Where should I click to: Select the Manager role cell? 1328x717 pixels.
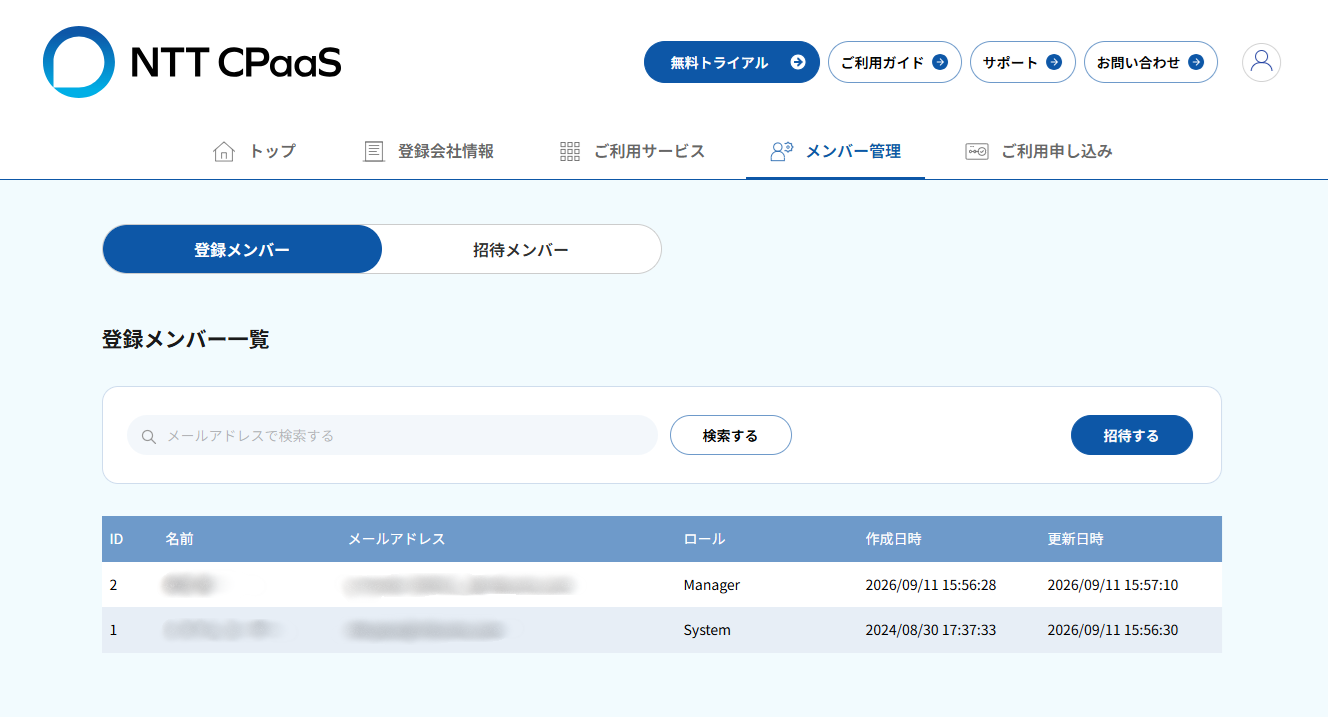coord(712,585)
